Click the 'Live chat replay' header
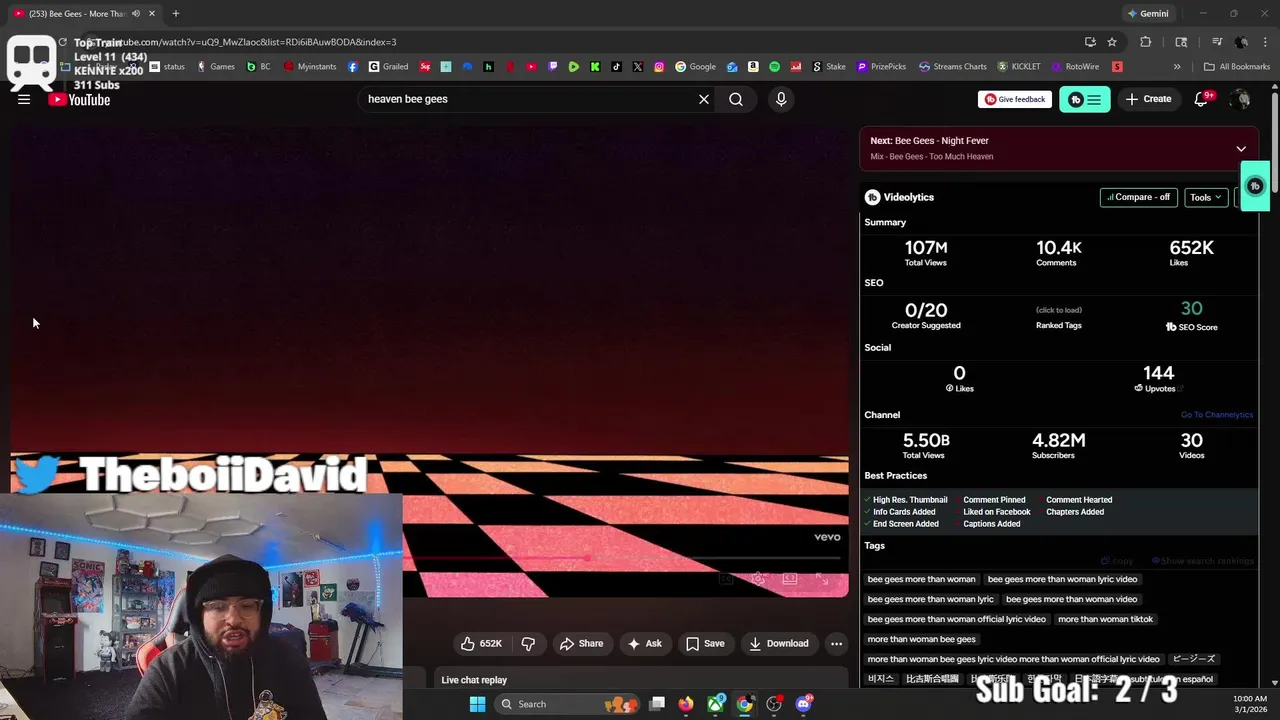 pyautogui.click(x=474, y=680)
